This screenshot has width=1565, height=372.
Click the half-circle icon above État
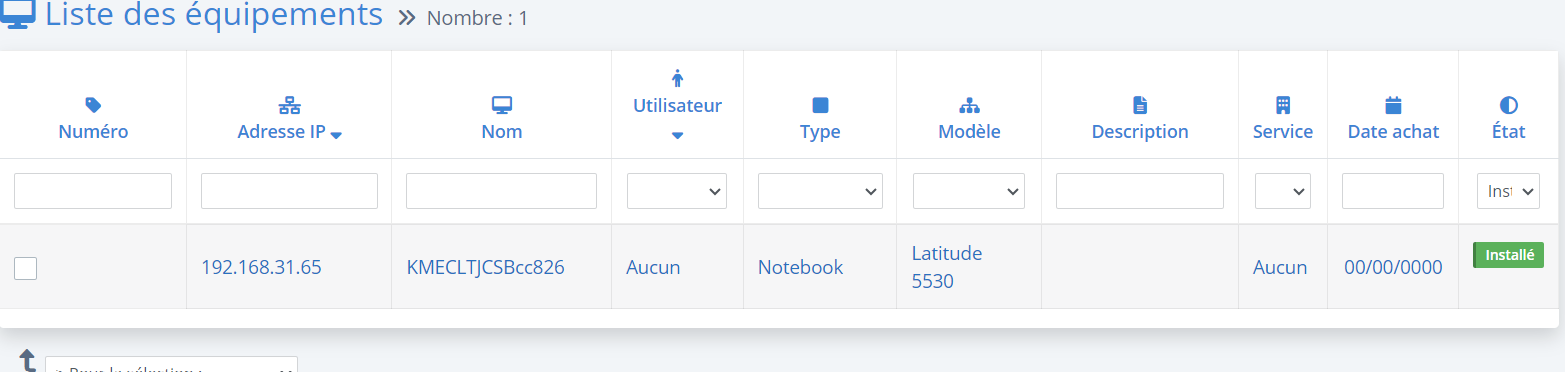click(x=1509, y=105)
